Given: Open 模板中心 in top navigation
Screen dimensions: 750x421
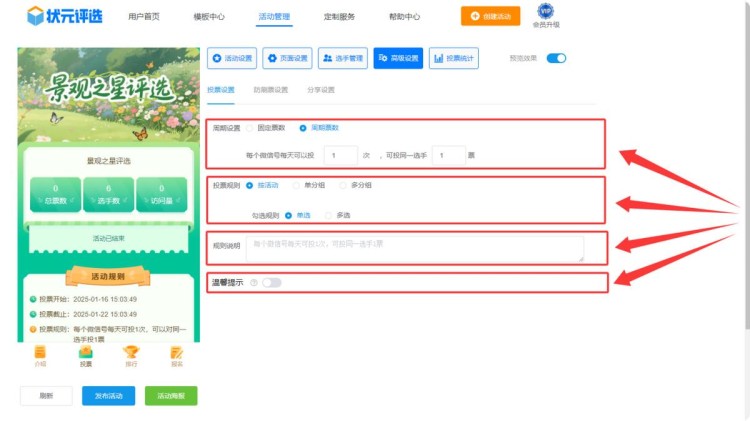Looking at the screenshot, I should point(208,17).
